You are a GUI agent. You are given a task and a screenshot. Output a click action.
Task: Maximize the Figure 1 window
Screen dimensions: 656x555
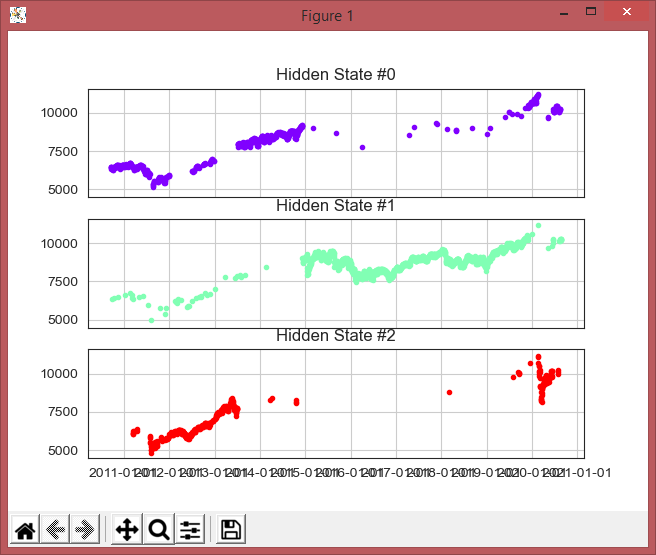pyautogui.click(x=591, y=13)
